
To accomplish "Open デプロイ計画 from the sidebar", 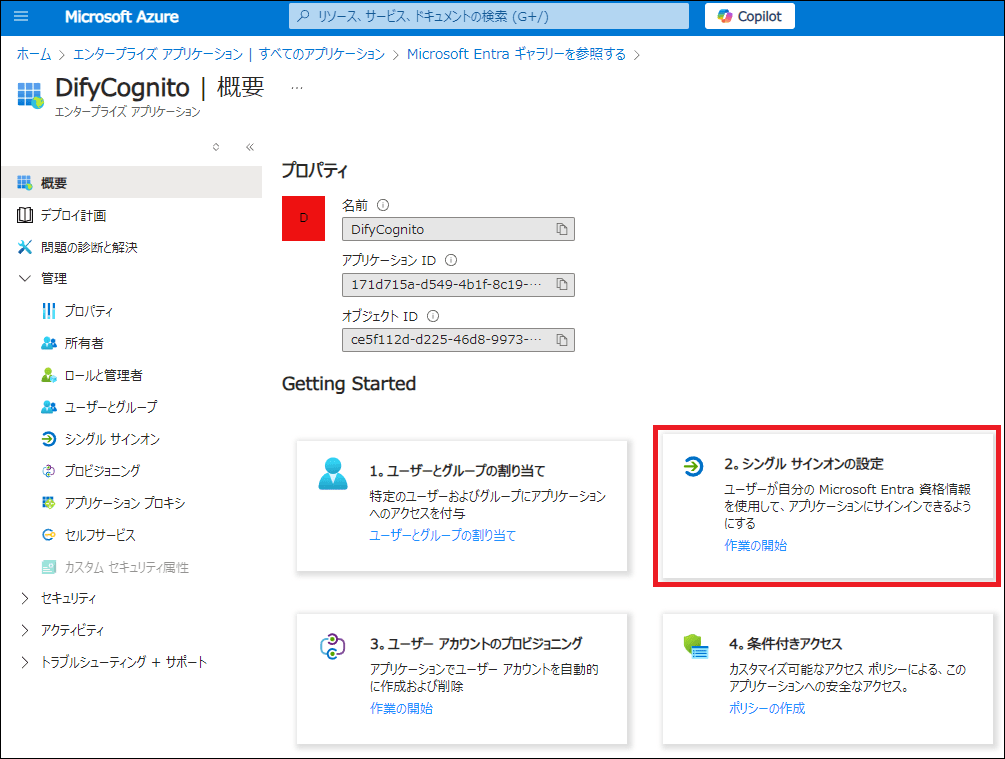I will point(73,215).
